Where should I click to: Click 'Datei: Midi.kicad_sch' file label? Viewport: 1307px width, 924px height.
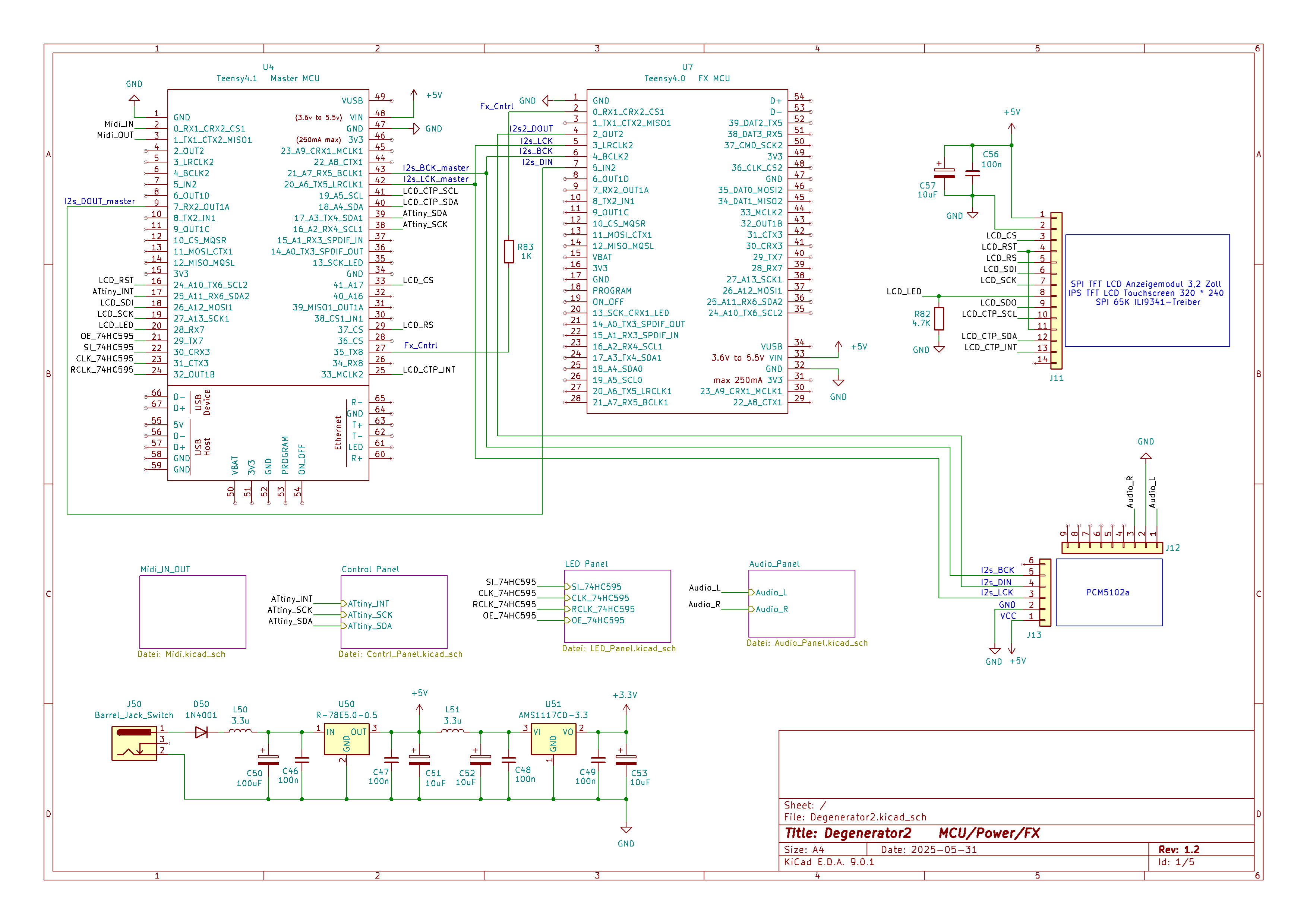(181, 654)
